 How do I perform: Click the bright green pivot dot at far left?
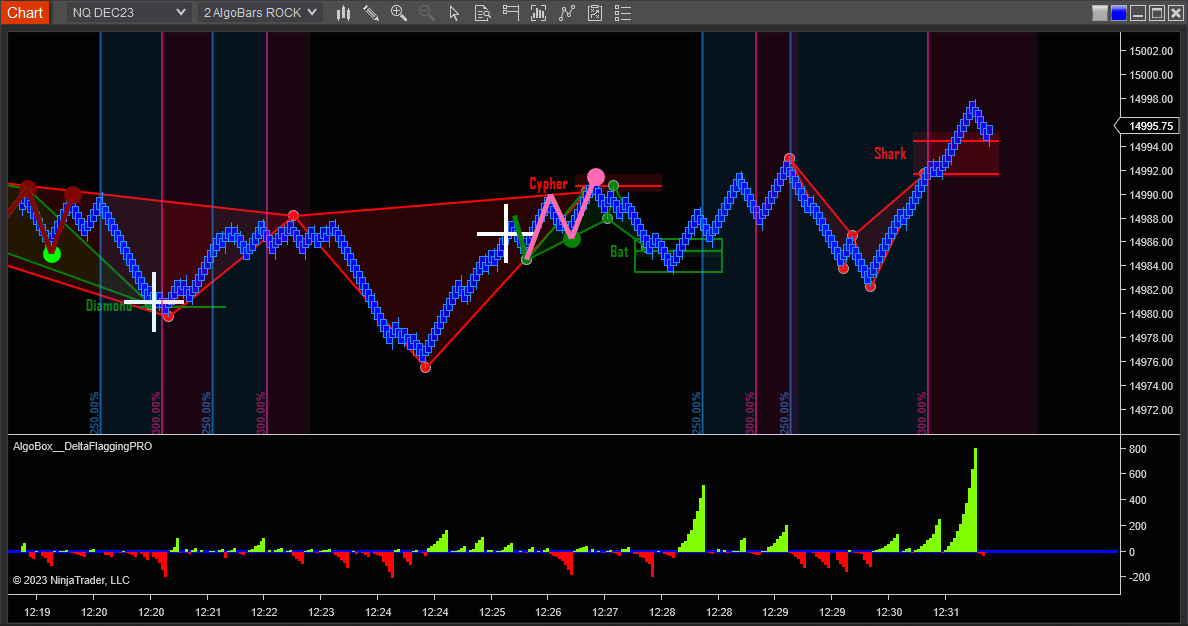(52, 254)
